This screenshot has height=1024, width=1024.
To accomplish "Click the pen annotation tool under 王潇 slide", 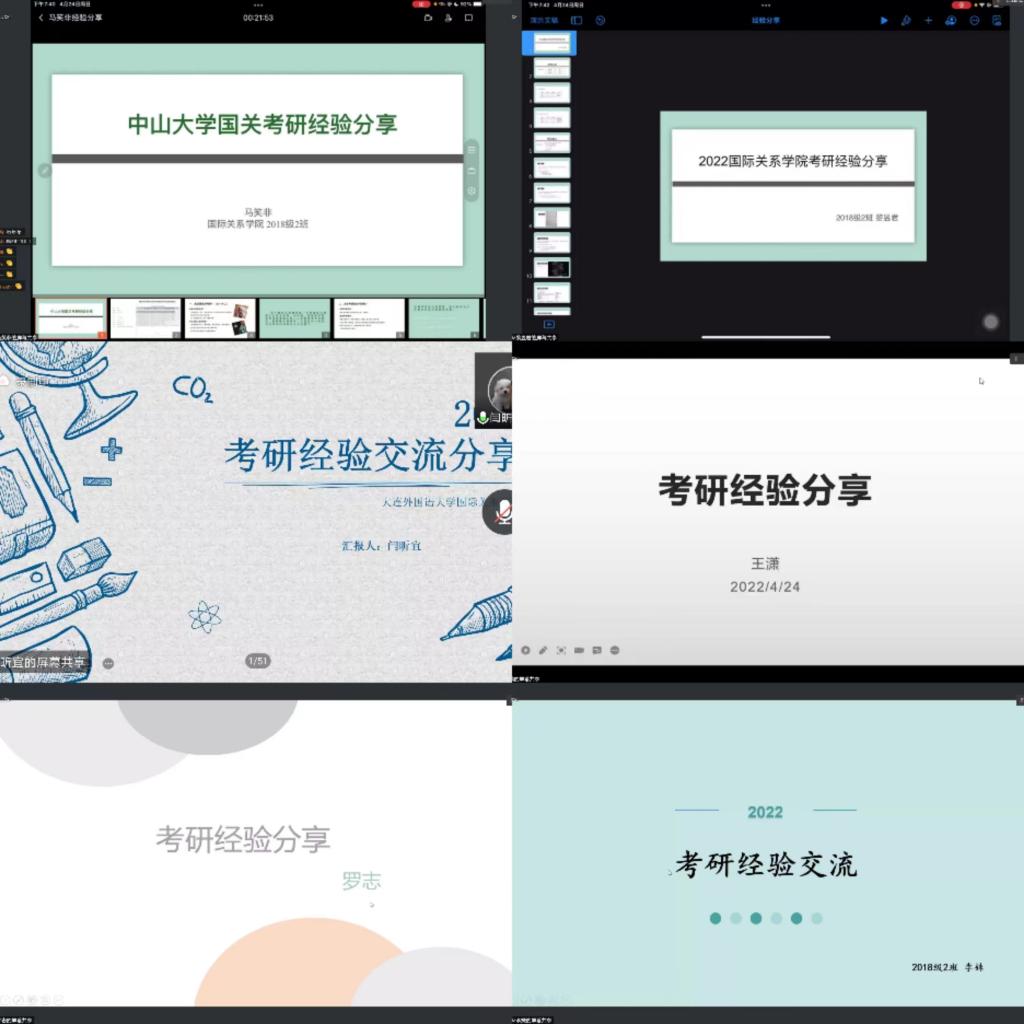I will click(x=543, y=650).
